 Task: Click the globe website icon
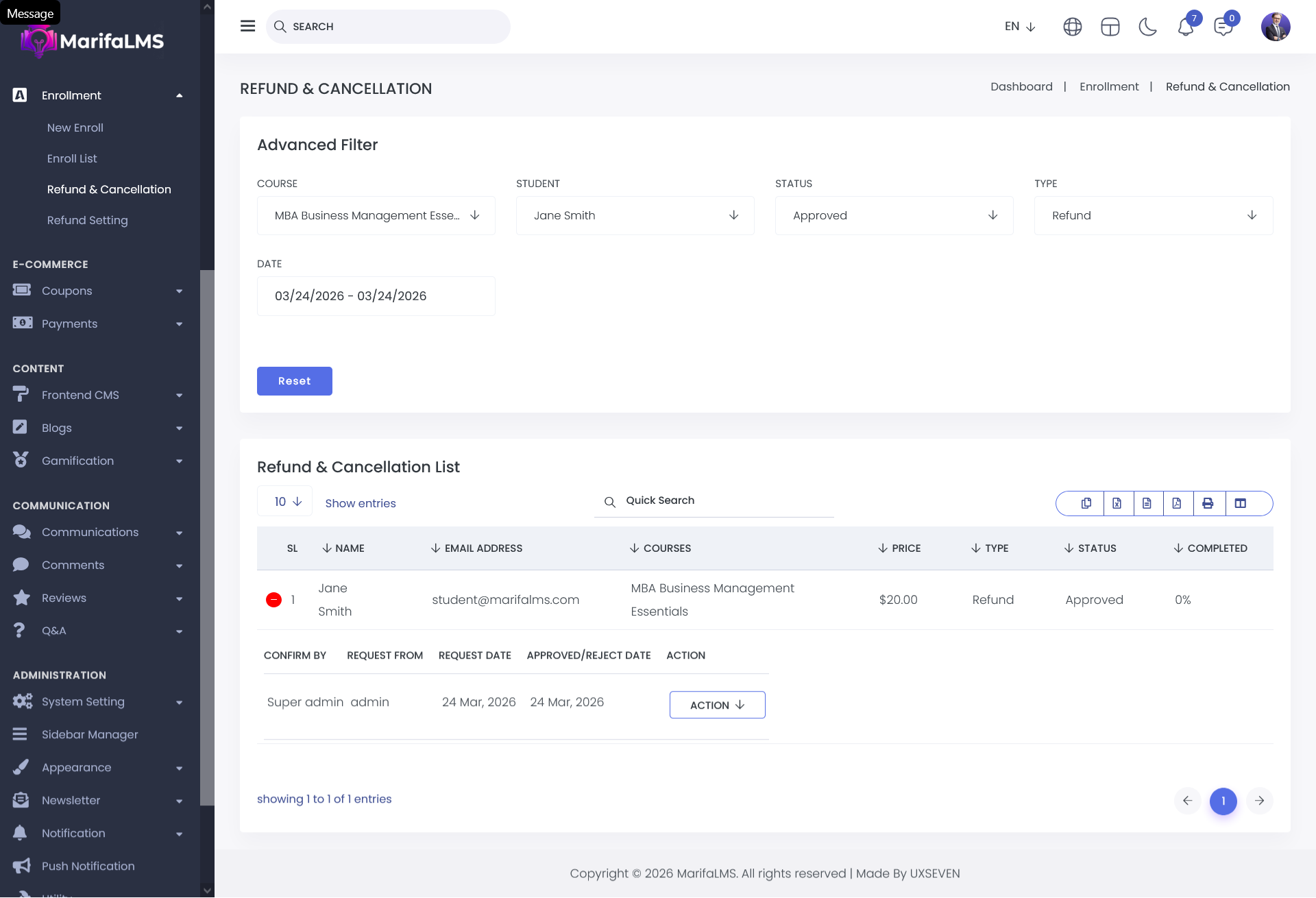[1072, 27]
